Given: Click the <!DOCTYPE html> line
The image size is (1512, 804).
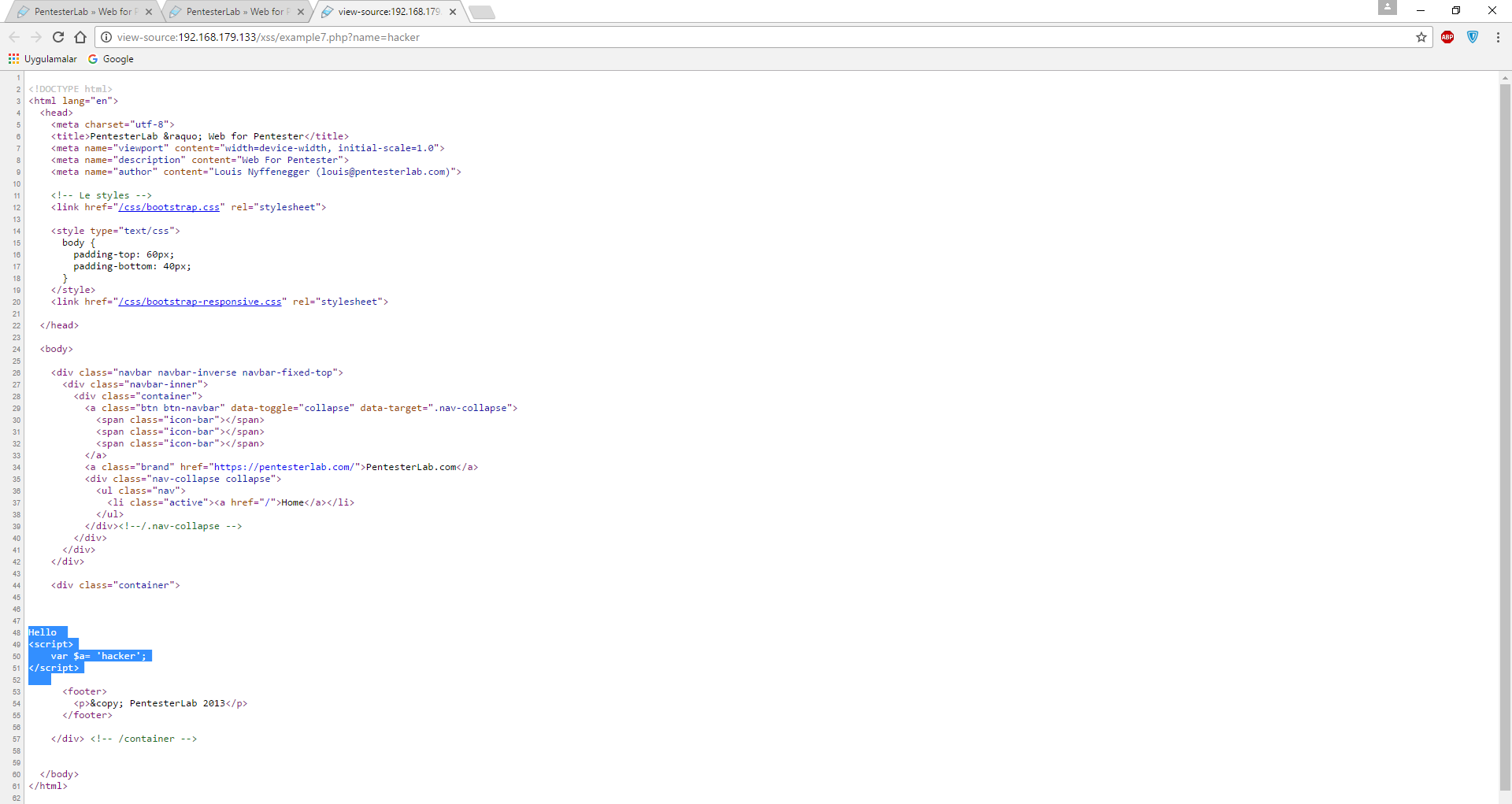Looking at the screenshot, I should 71,89.
